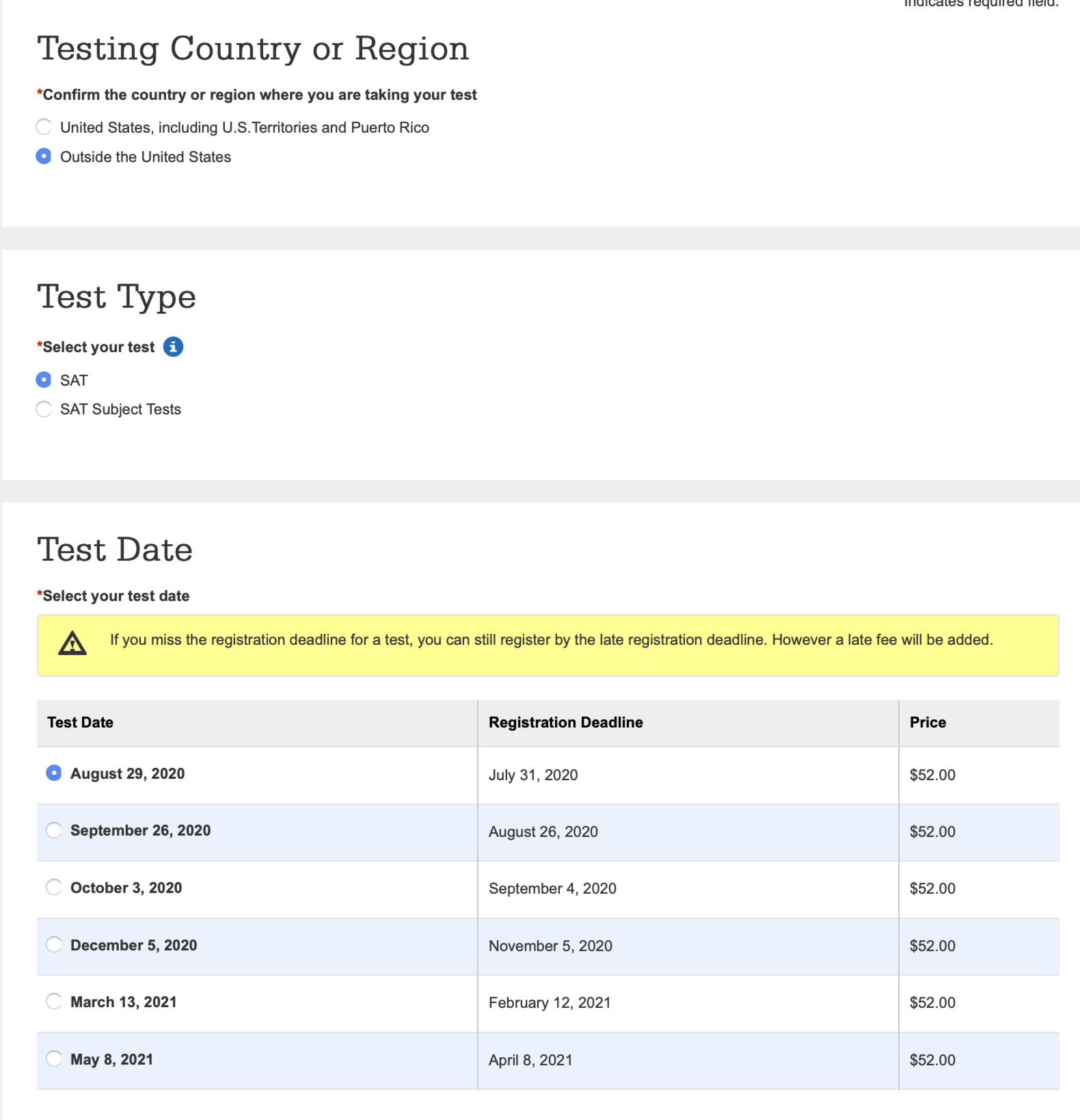
Task: Click the Test Date column header
Action: coord(80,722)
